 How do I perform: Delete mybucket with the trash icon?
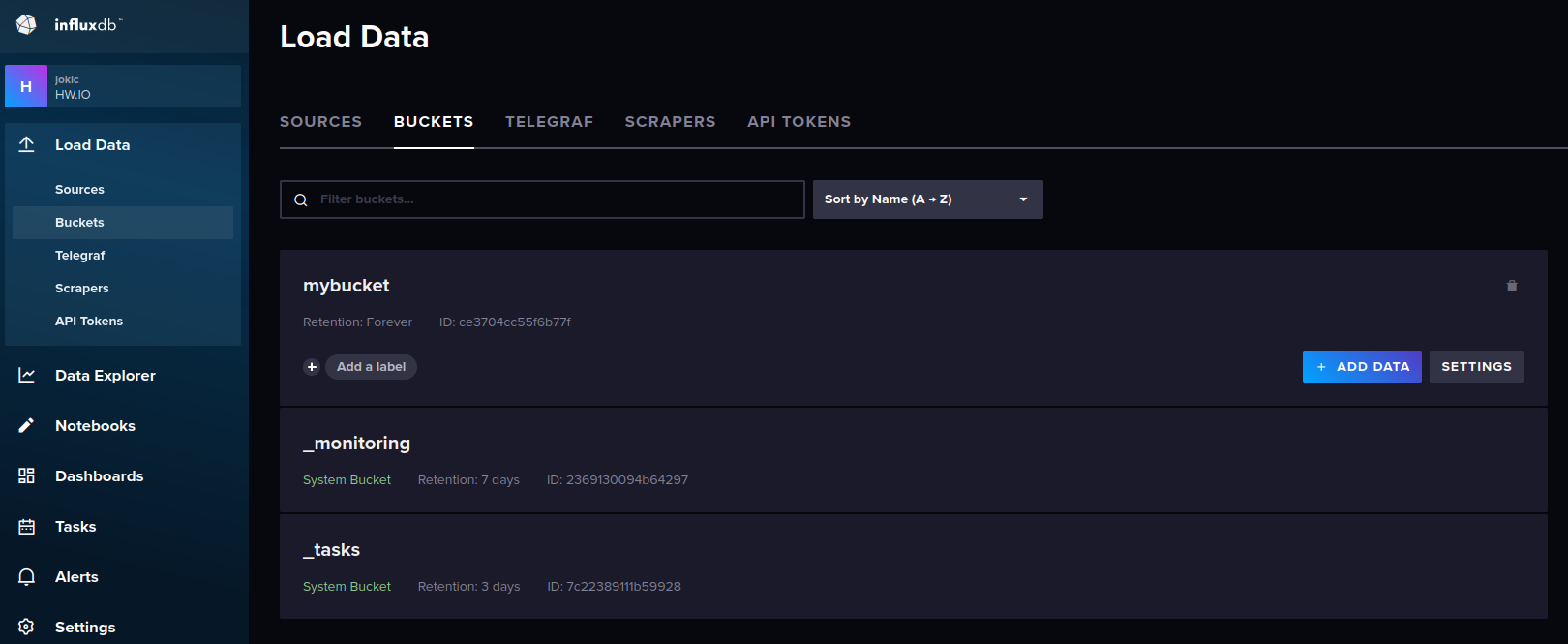point(1512,286)
